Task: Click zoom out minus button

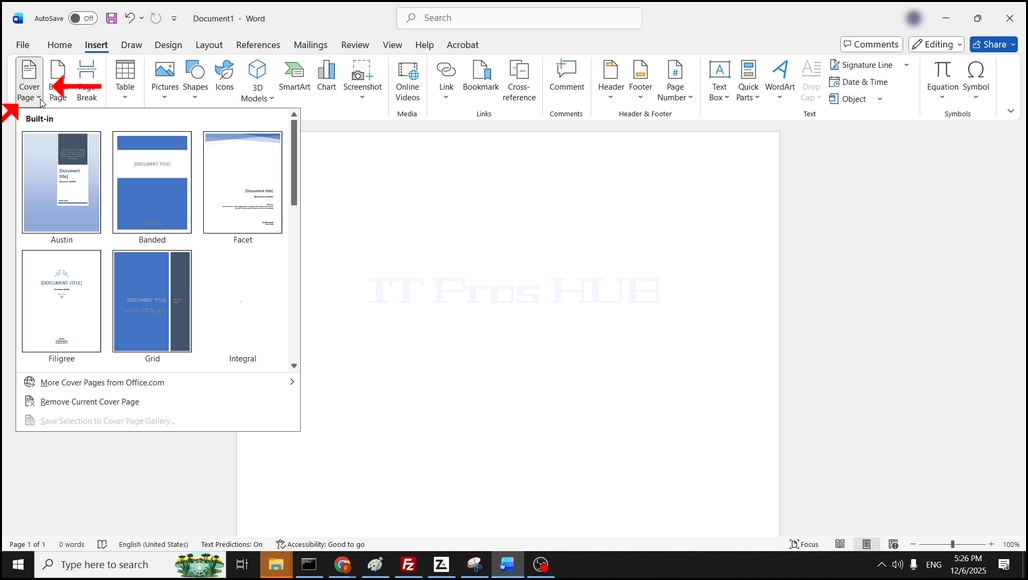Action: pyautogui.click(x=913, y=544)
